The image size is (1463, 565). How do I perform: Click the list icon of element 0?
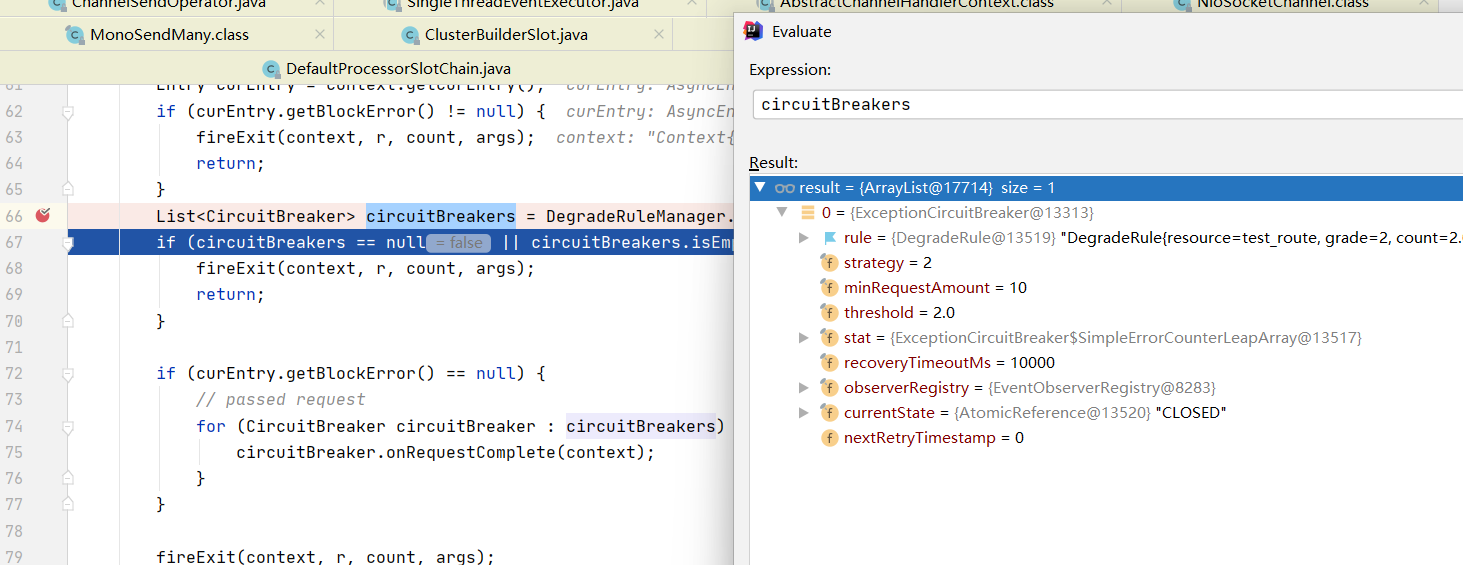pyautogui.click(x=808, y=213)
